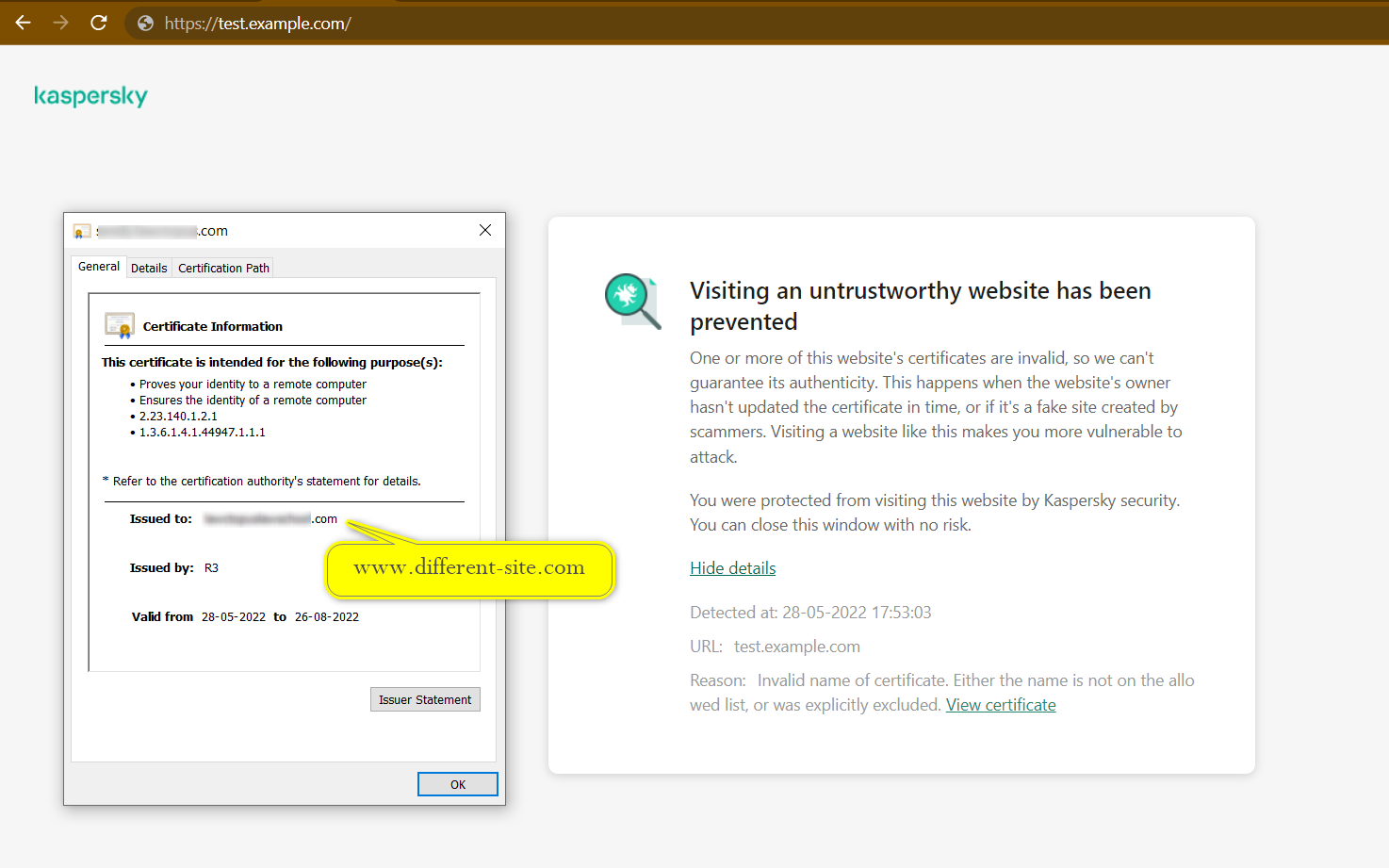The height and width of the screenshot is (868, 1389).
Task: Click the magnifier bug warning icon
Action: point(632,301)
